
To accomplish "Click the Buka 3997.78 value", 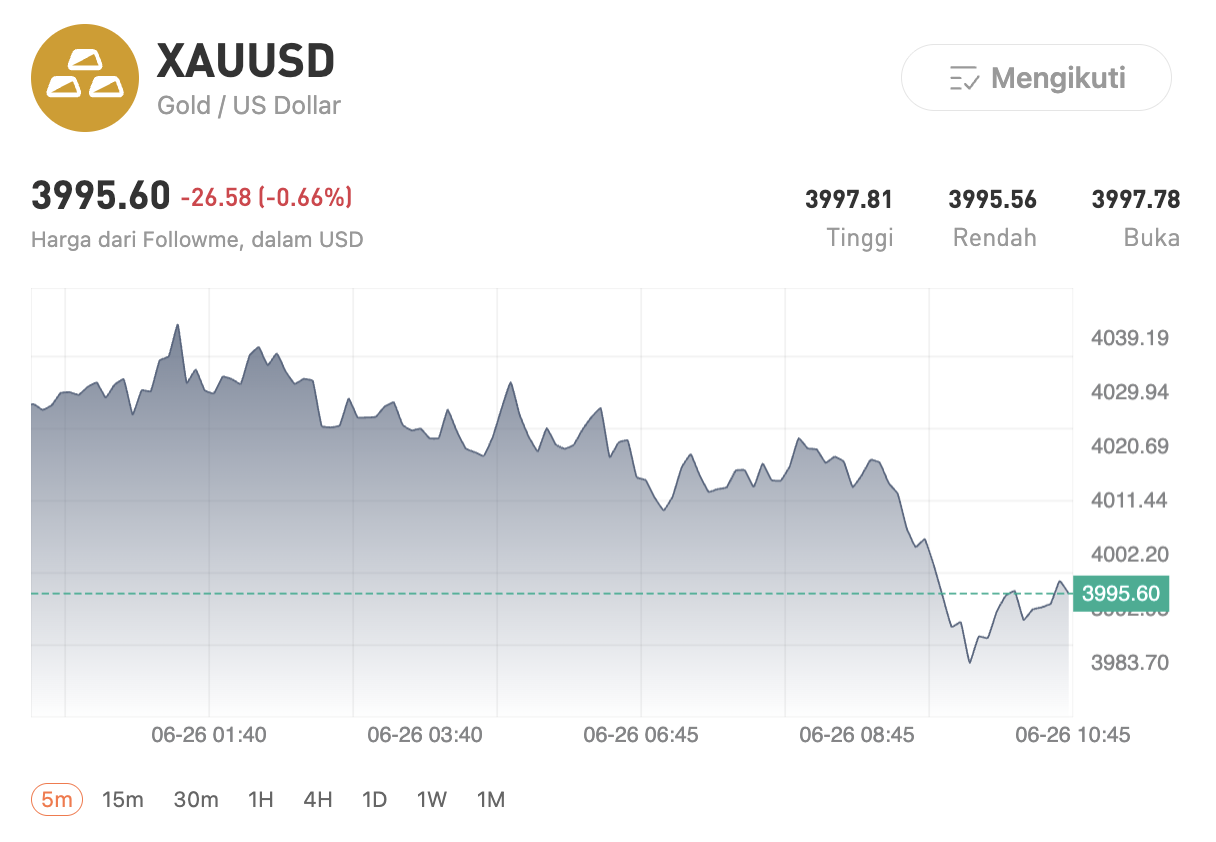I will (1136, 200).
